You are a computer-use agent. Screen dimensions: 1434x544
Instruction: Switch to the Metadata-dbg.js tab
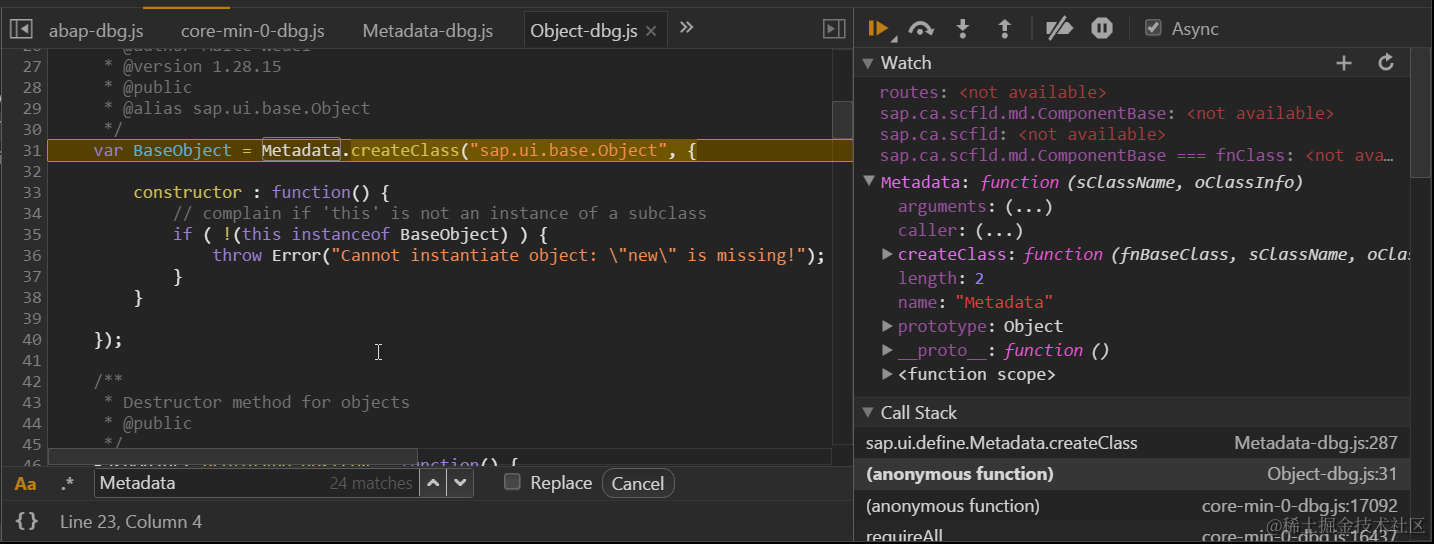[427, 31]
